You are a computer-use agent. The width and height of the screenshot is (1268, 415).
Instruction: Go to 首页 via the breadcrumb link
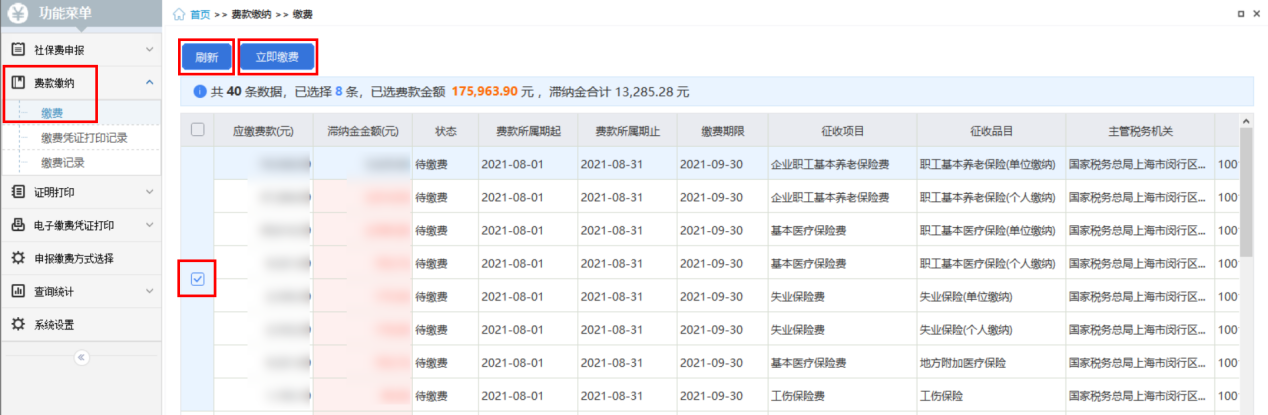point(200,14)
